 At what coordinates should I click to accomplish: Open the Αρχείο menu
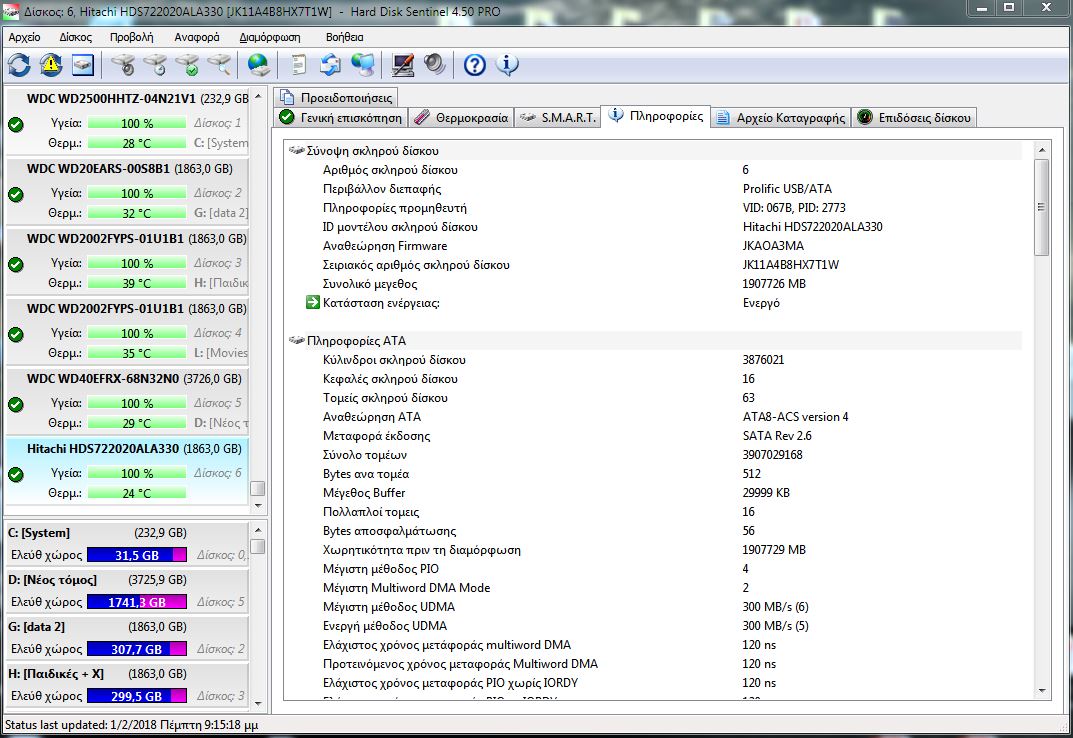coord(24,36)
